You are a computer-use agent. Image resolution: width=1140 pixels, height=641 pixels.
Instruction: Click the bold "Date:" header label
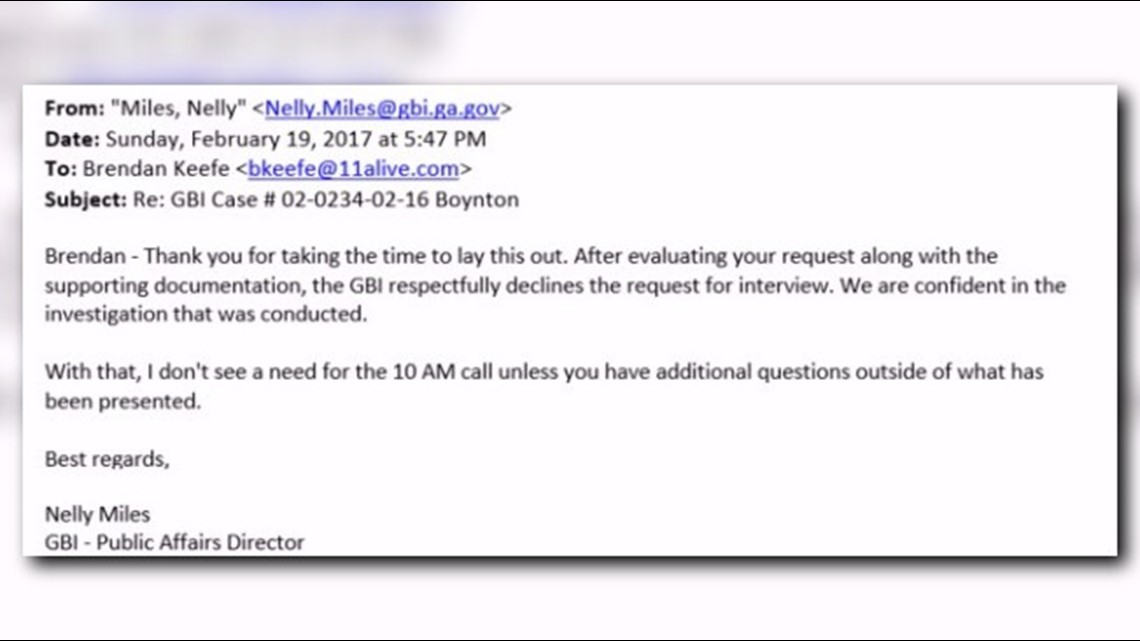tap(72, 139)
